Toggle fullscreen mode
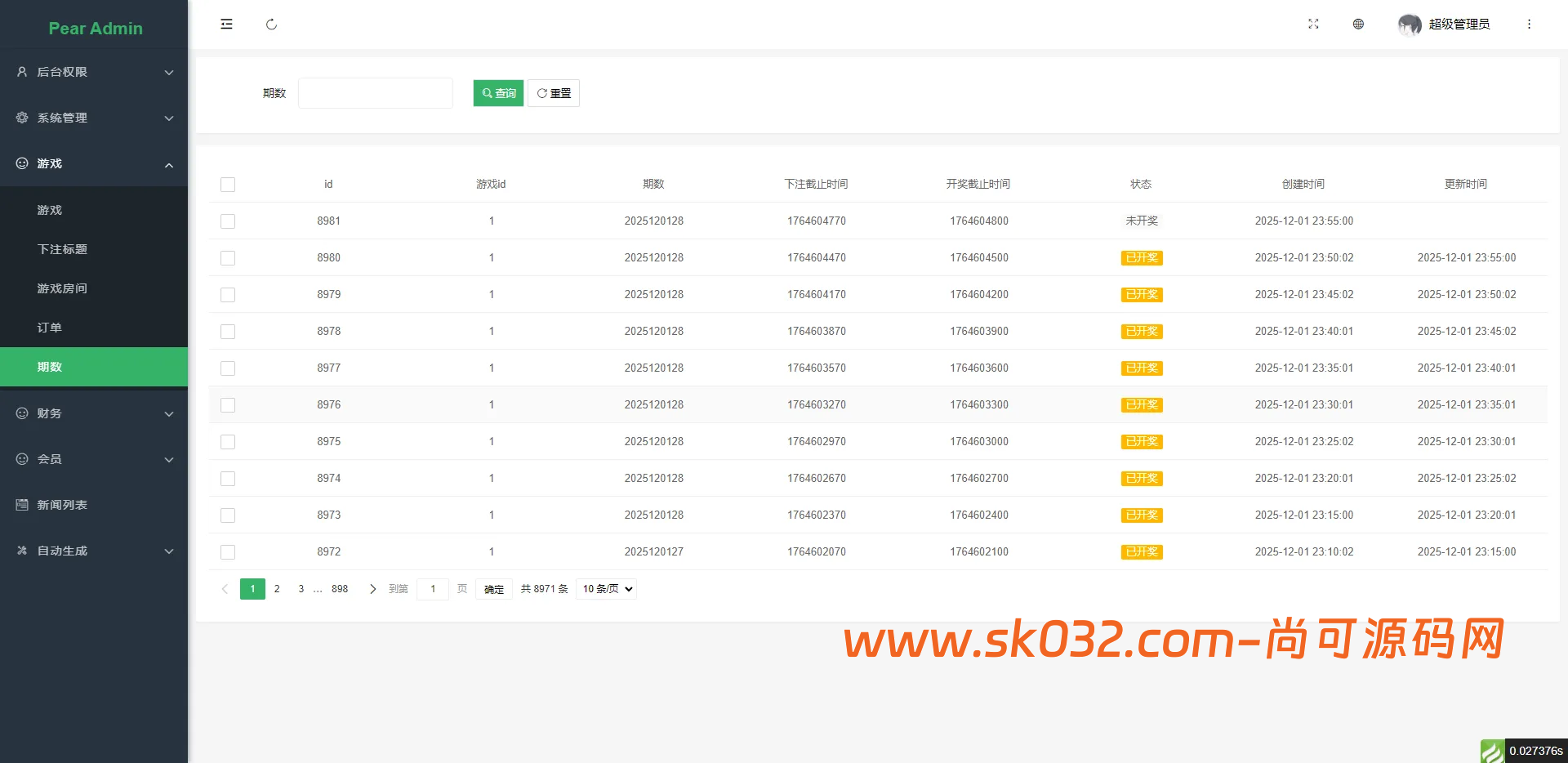Screen dimensions: 1568x763 [1313, 24]
